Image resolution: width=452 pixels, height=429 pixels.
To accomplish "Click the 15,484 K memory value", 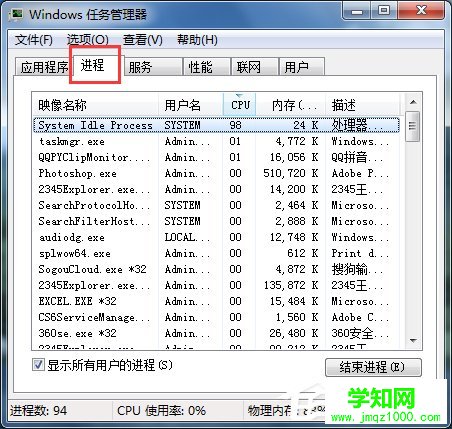I will coord(294,301).
